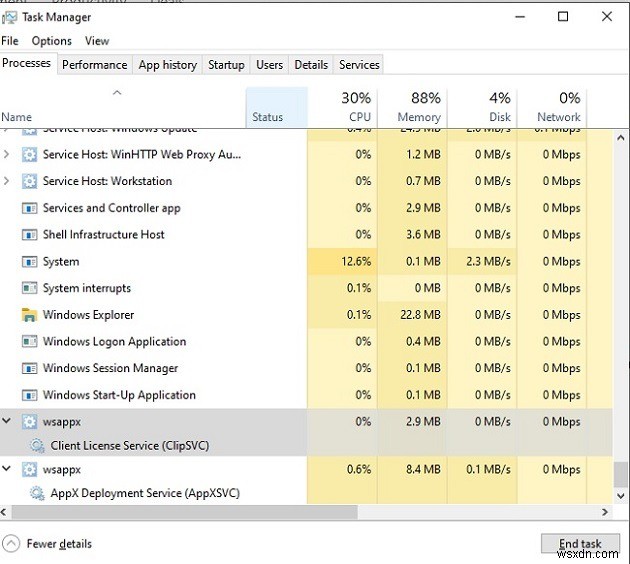Open the File menu
This screenshot has height=564, width=630.
(10, 41)
